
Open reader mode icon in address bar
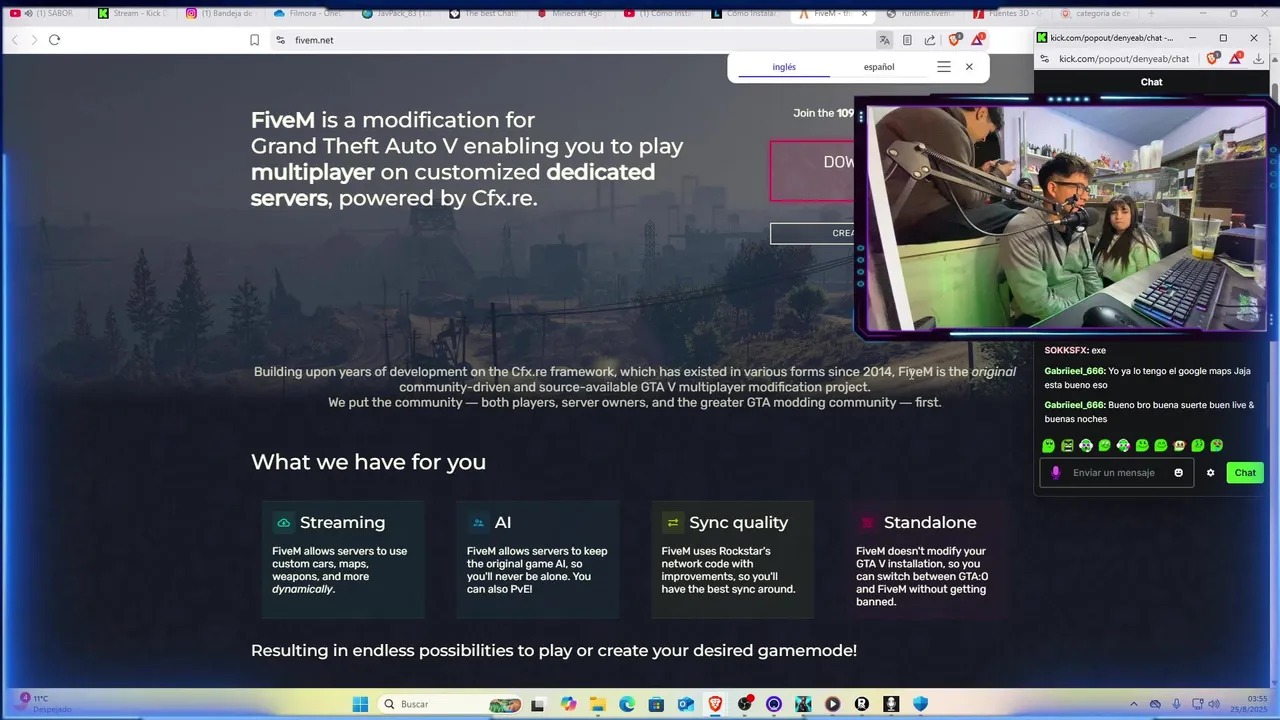(907, 40)
